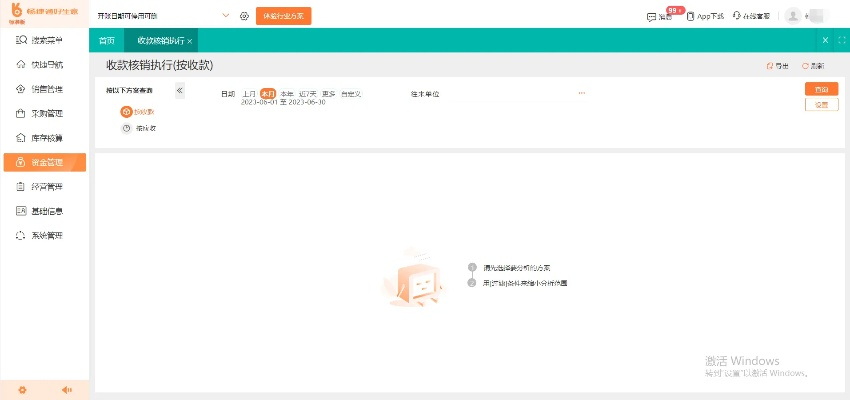Expand the account set dropdown at top
The width and height of the screenshot is (850, 400).
[x=225, y=16]
